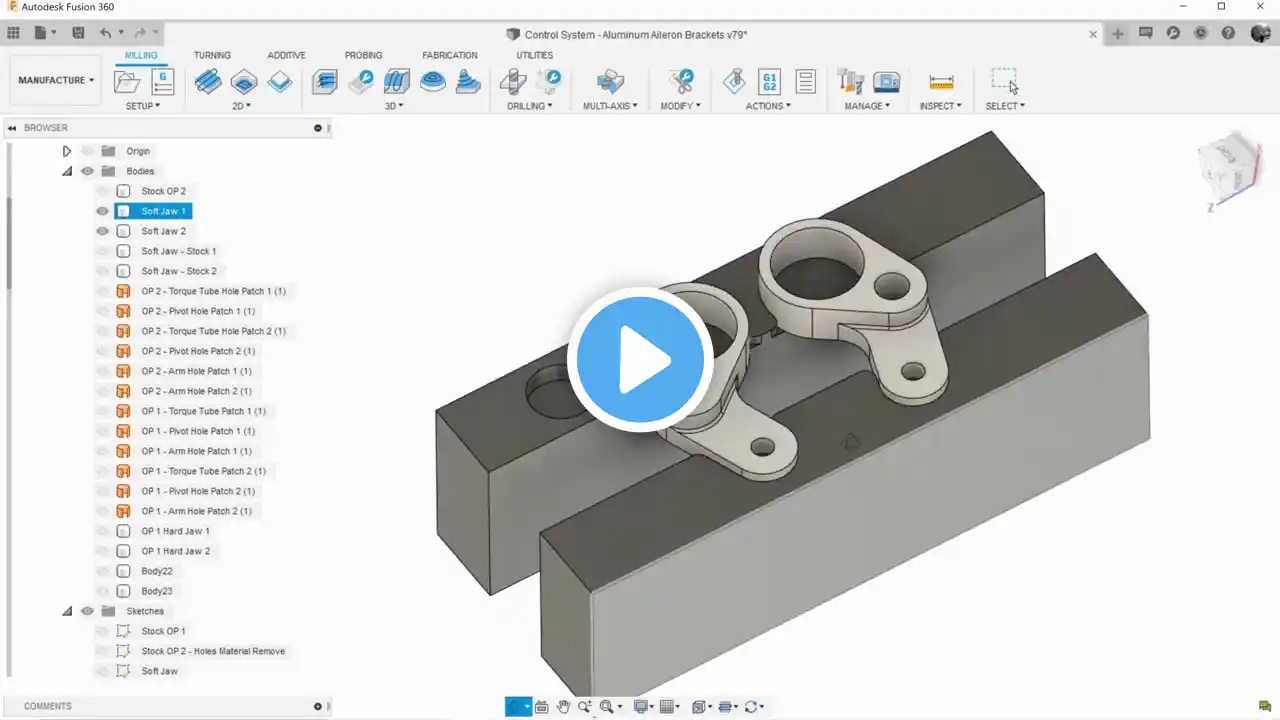This screenshot has width=1280, height=720.
Task: Select the Face milling tool
Action: [x=280, y=81]
